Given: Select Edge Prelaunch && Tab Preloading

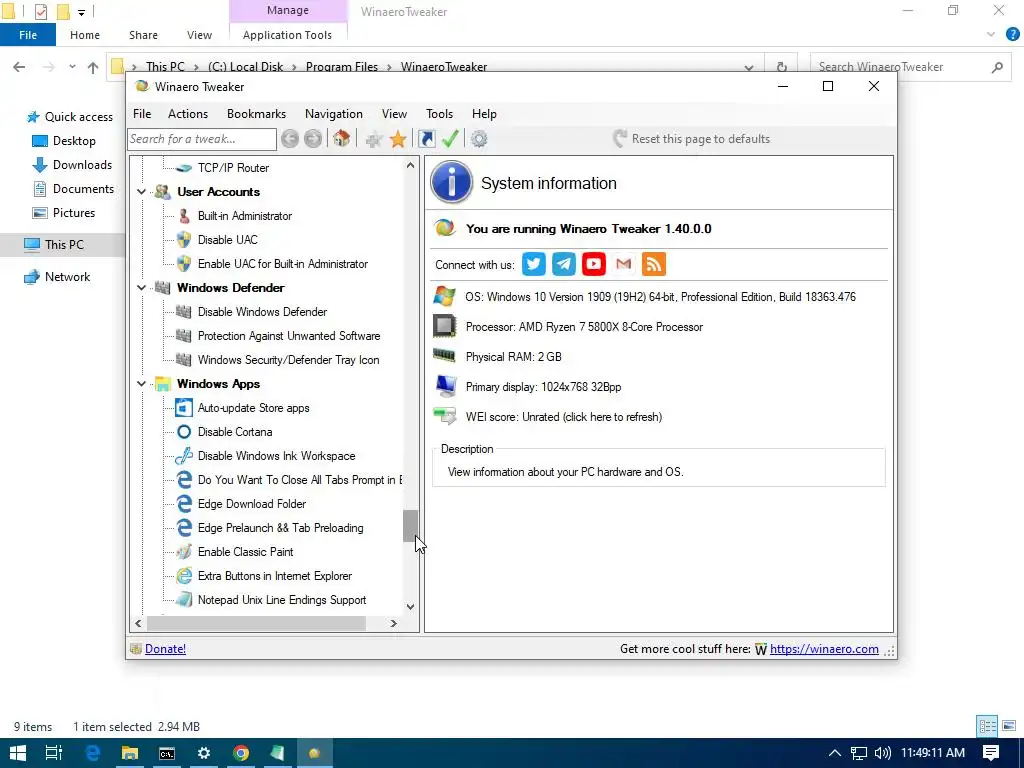Looking at the screenshot, I should click(x=281, y=528).
